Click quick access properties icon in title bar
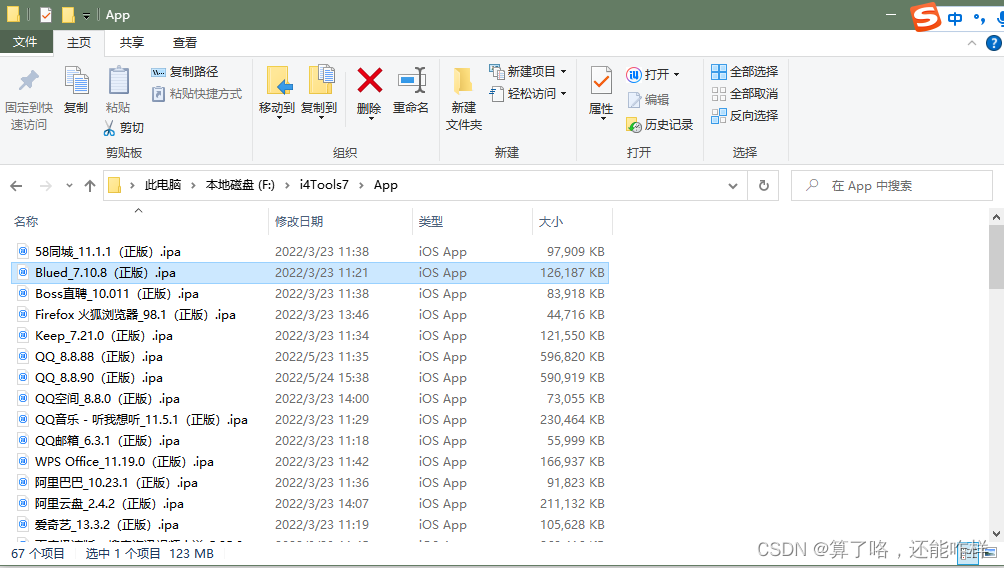The image size is (1004, 568). coord(45,15)
